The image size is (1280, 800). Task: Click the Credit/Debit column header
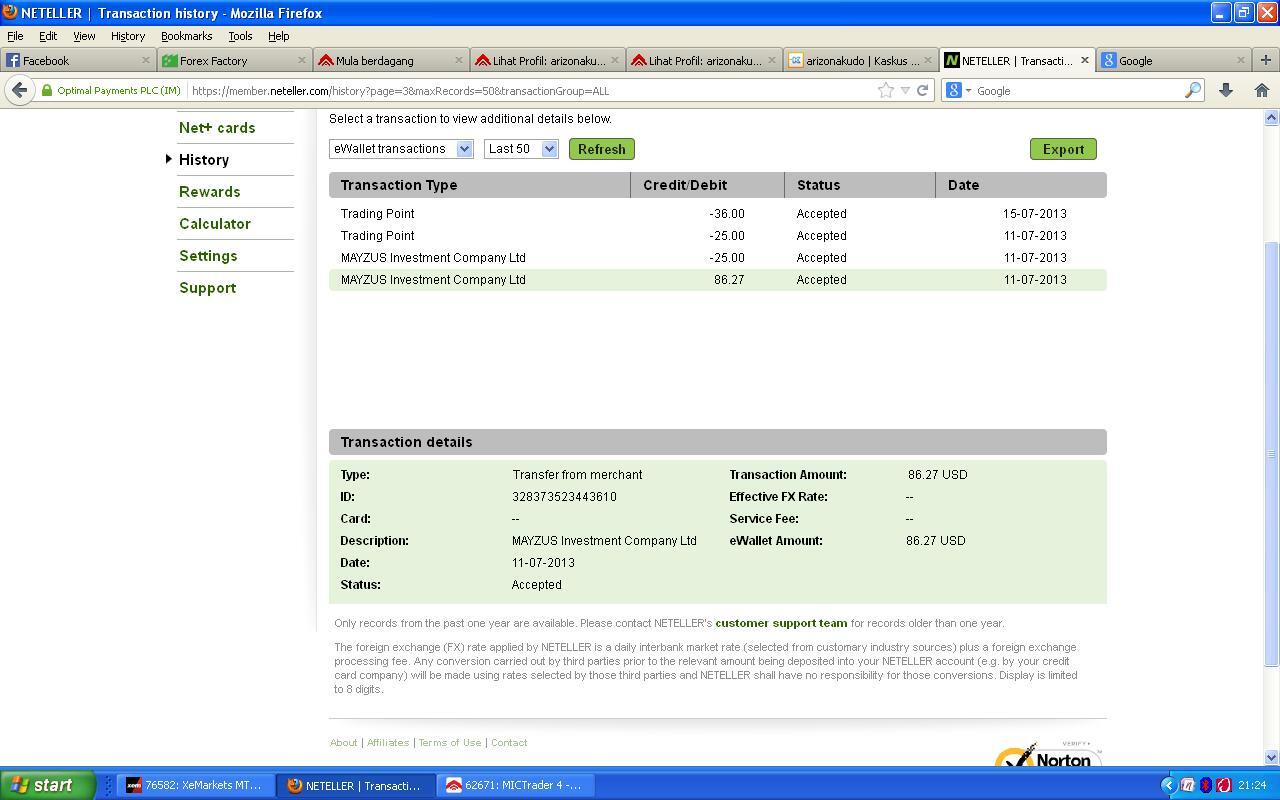pyautogui.click(x=708, y=185)
